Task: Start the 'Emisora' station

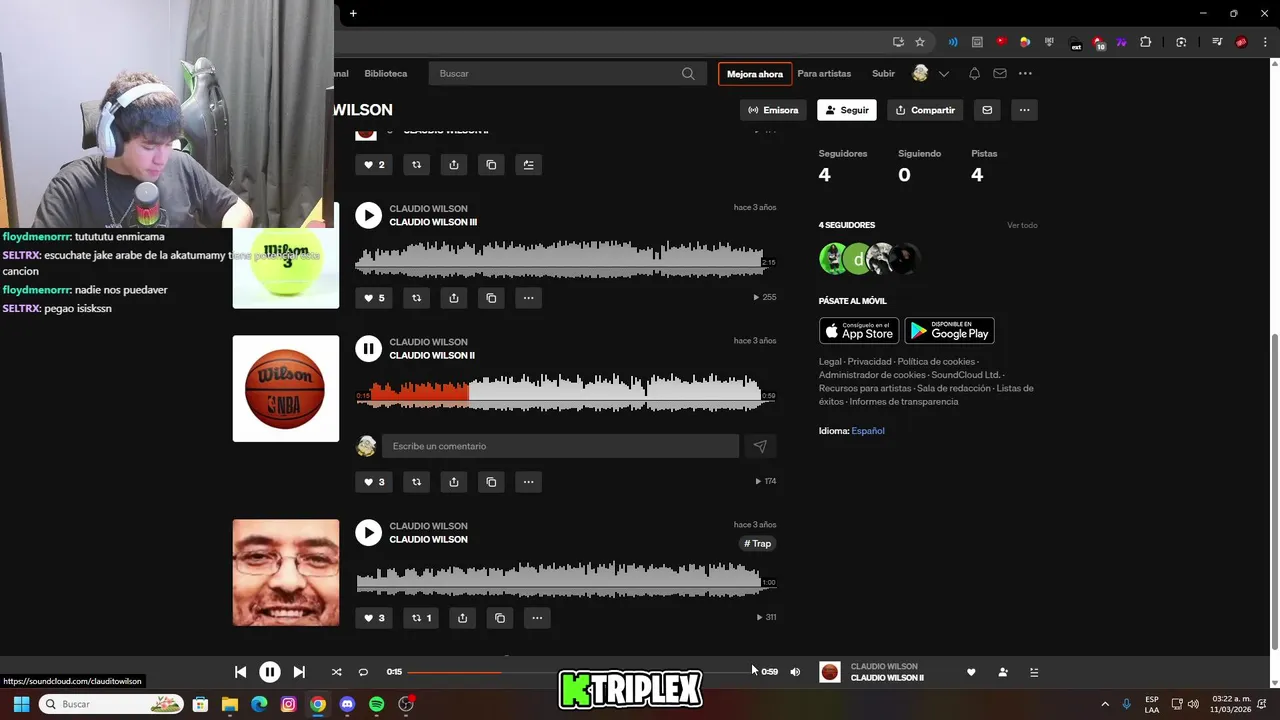Action: point(773,110)
